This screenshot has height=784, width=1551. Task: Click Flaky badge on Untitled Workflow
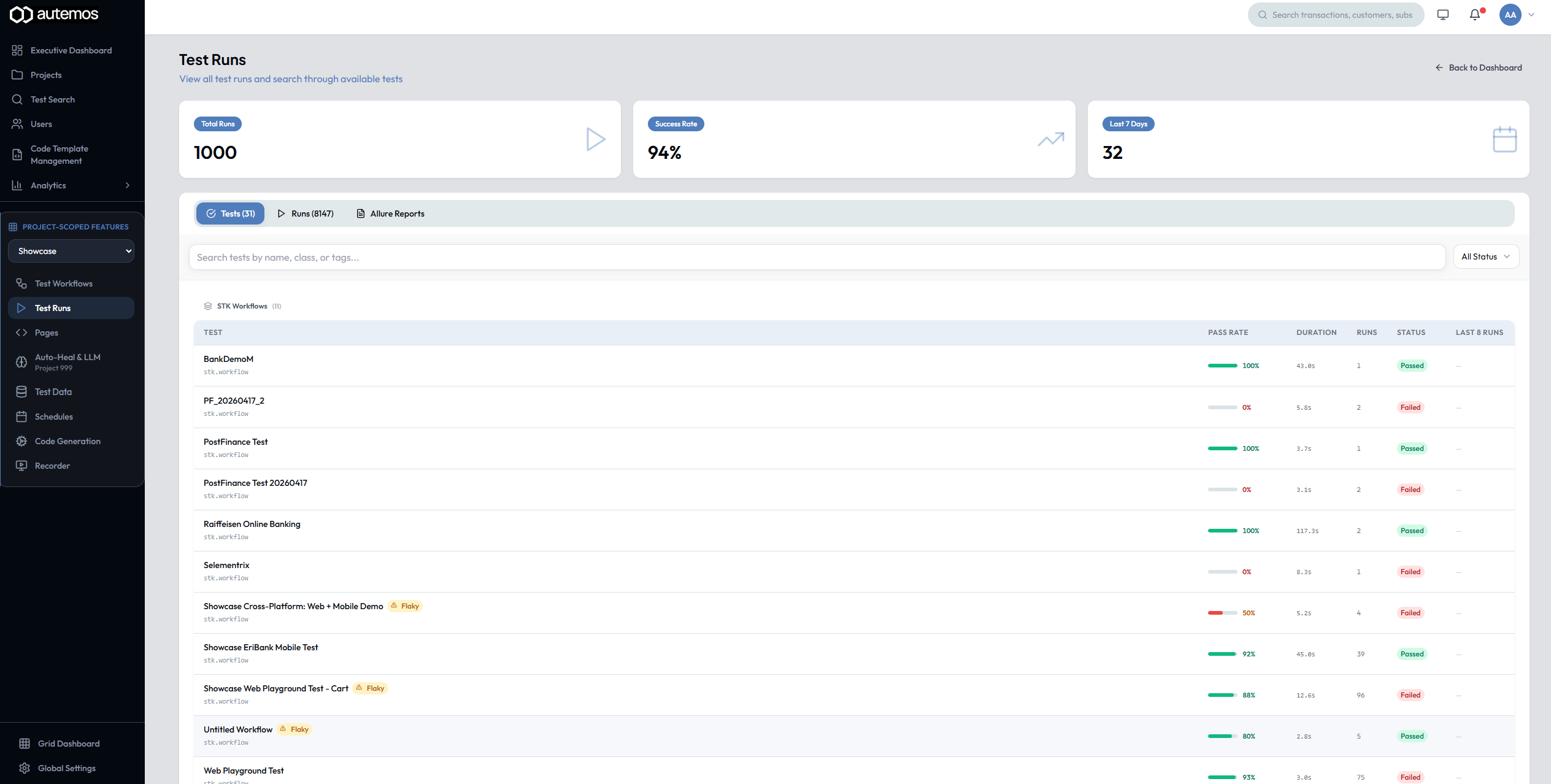294,729
